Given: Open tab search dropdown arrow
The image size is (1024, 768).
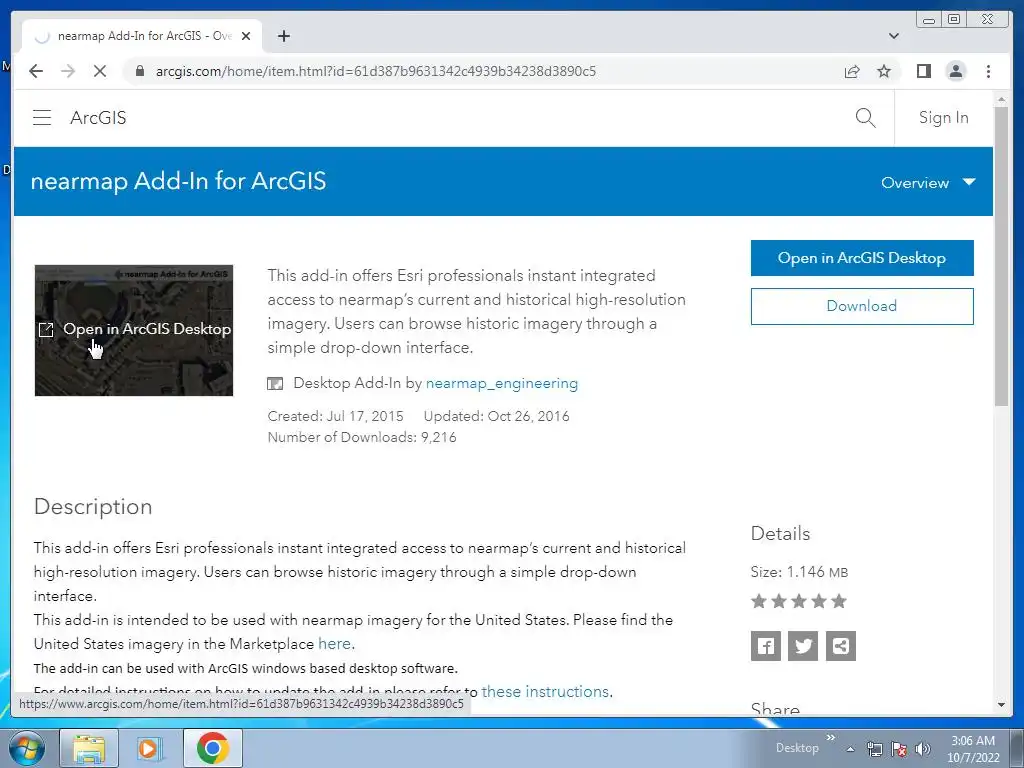Looking at the screenshot, I should click(x=893, y=36).
